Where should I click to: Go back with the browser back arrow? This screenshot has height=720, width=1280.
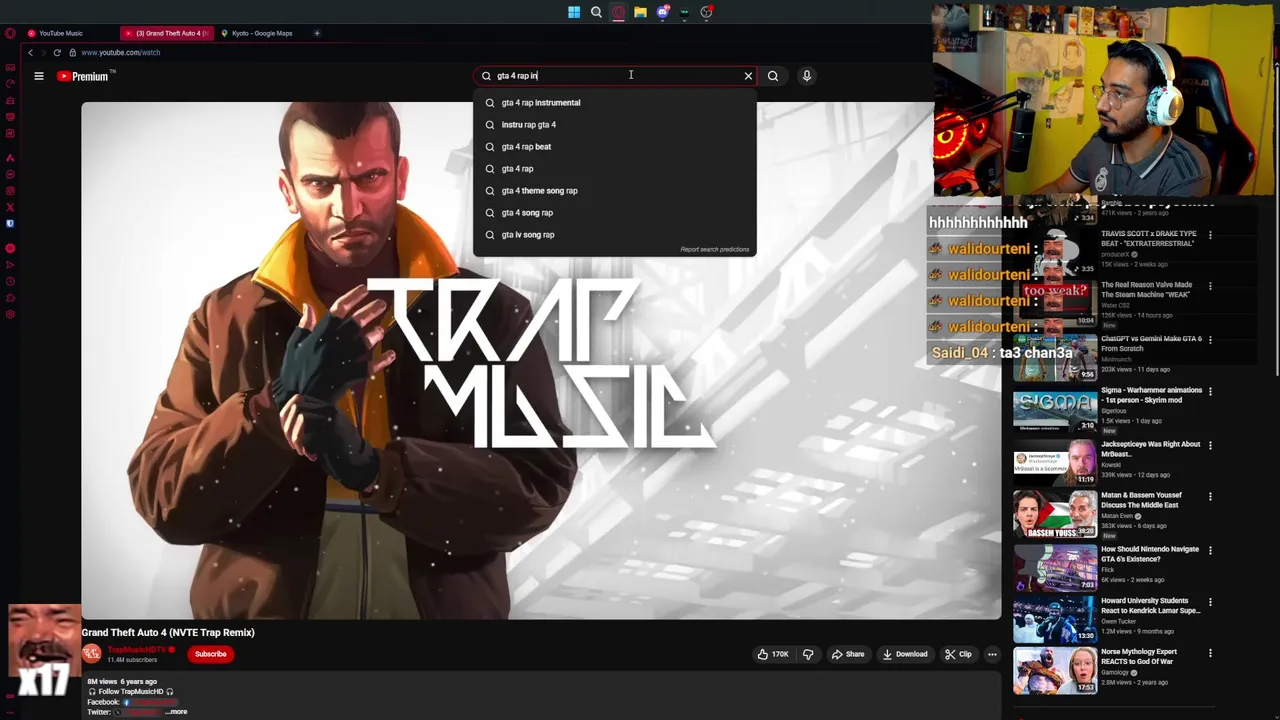[x=31, y=52]
